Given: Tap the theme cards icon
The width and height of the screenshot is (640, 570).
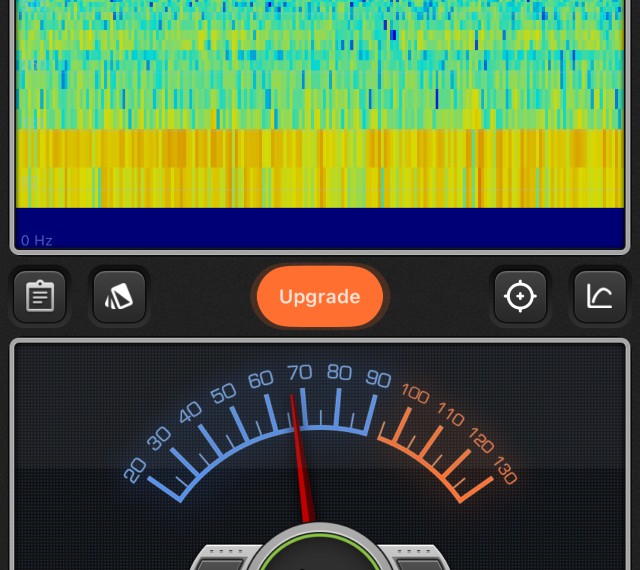Looking at the screenshot, I should coord(120,297).
